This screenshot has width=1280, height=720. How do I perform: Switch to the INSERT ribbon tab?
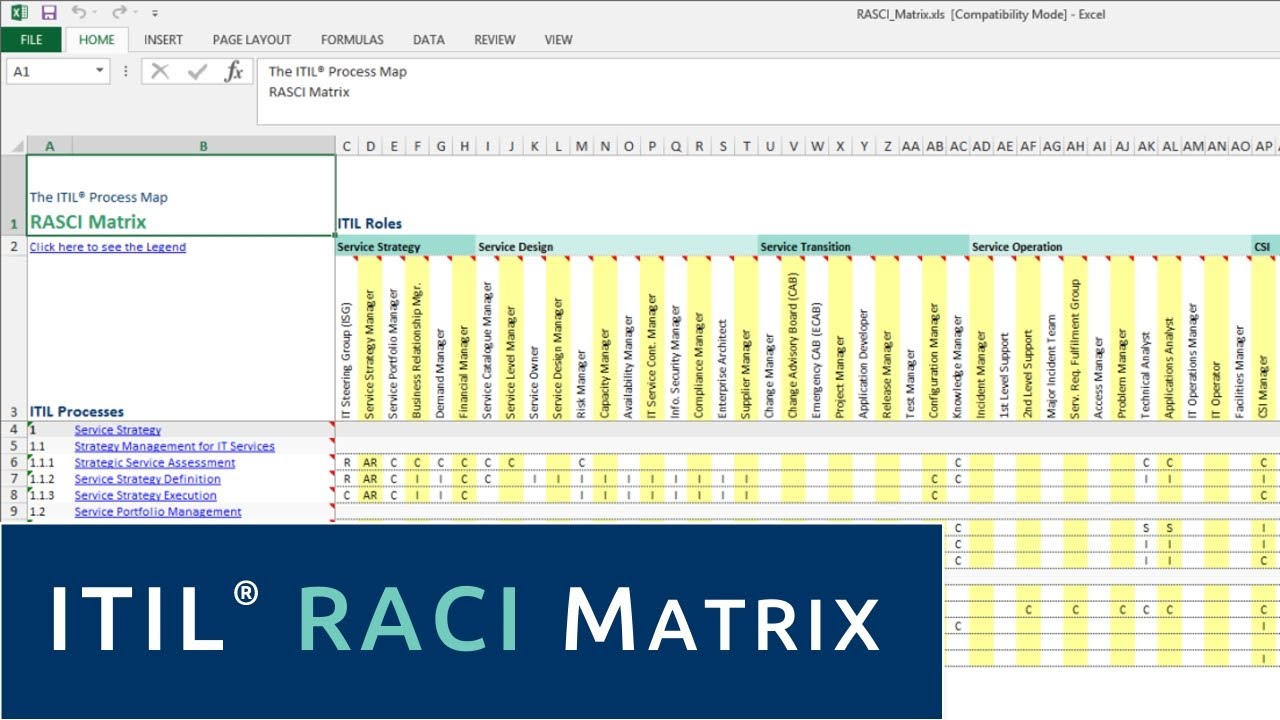pyautogui.click(x=163, y=40)
